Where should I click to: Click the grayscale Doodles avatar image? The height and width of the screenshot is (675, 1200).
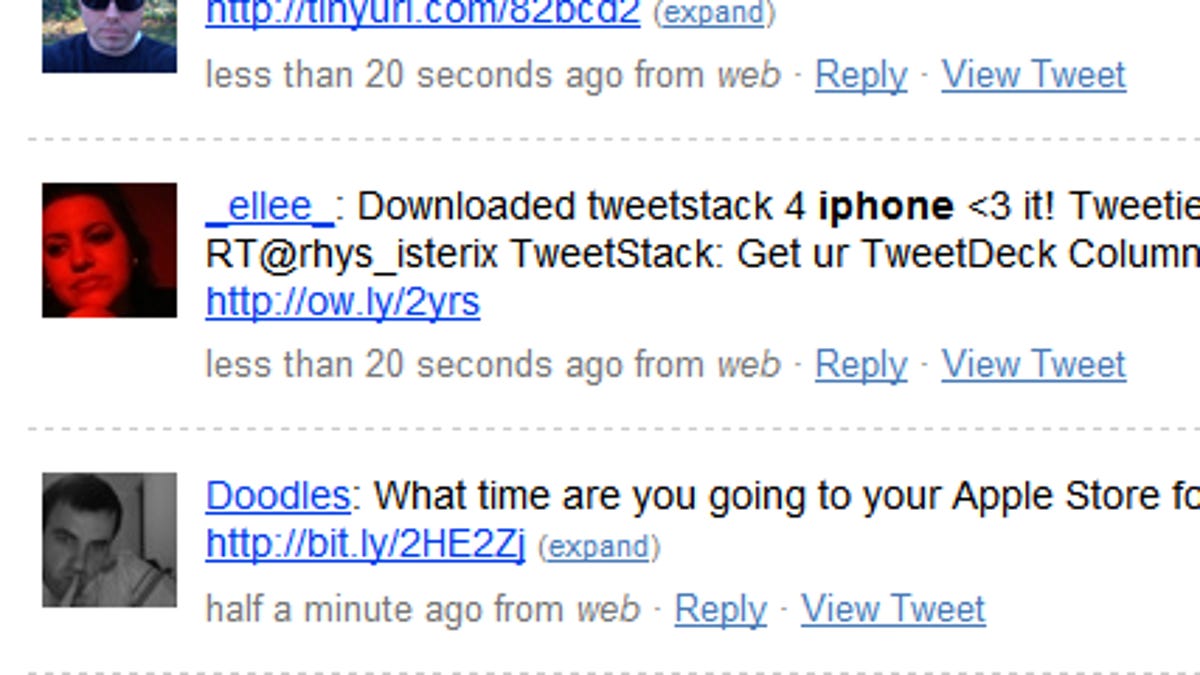point(109,540)
